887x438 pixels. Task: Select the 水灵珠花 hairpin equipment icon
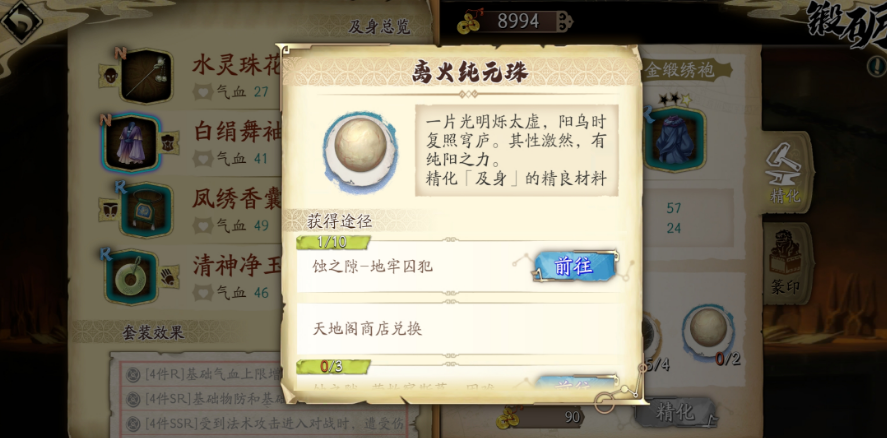click(146, 76)
